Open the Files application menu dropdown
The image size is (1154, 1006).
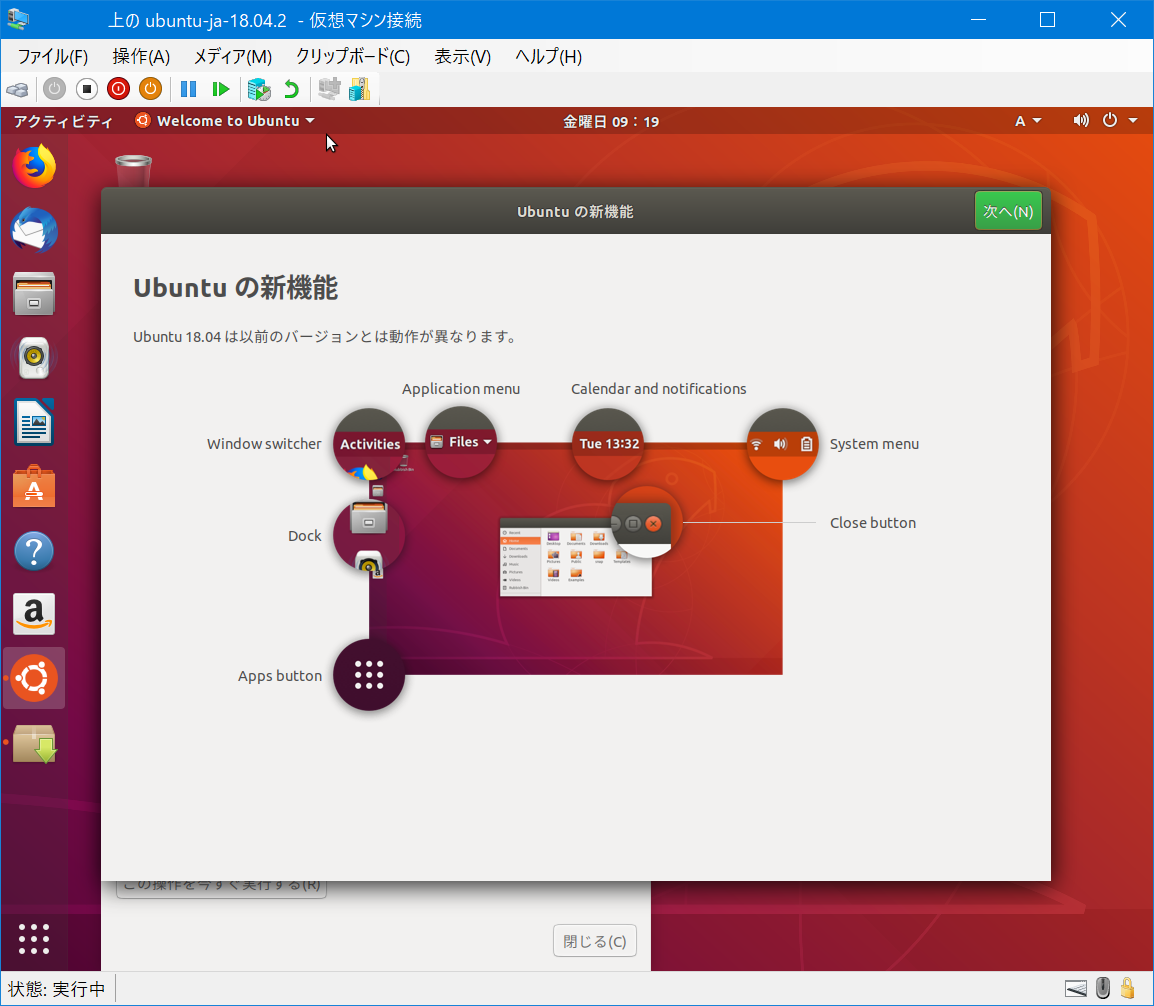[x=461, y=440]
